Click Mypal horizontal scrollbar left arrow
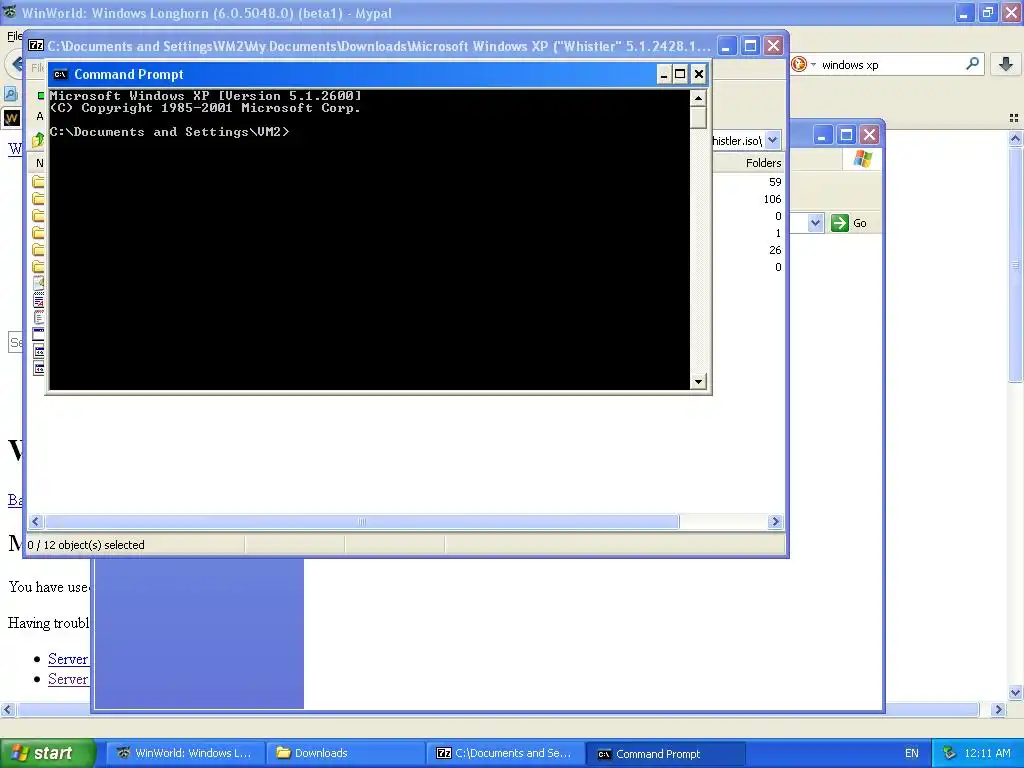 (x=7, y=709)
